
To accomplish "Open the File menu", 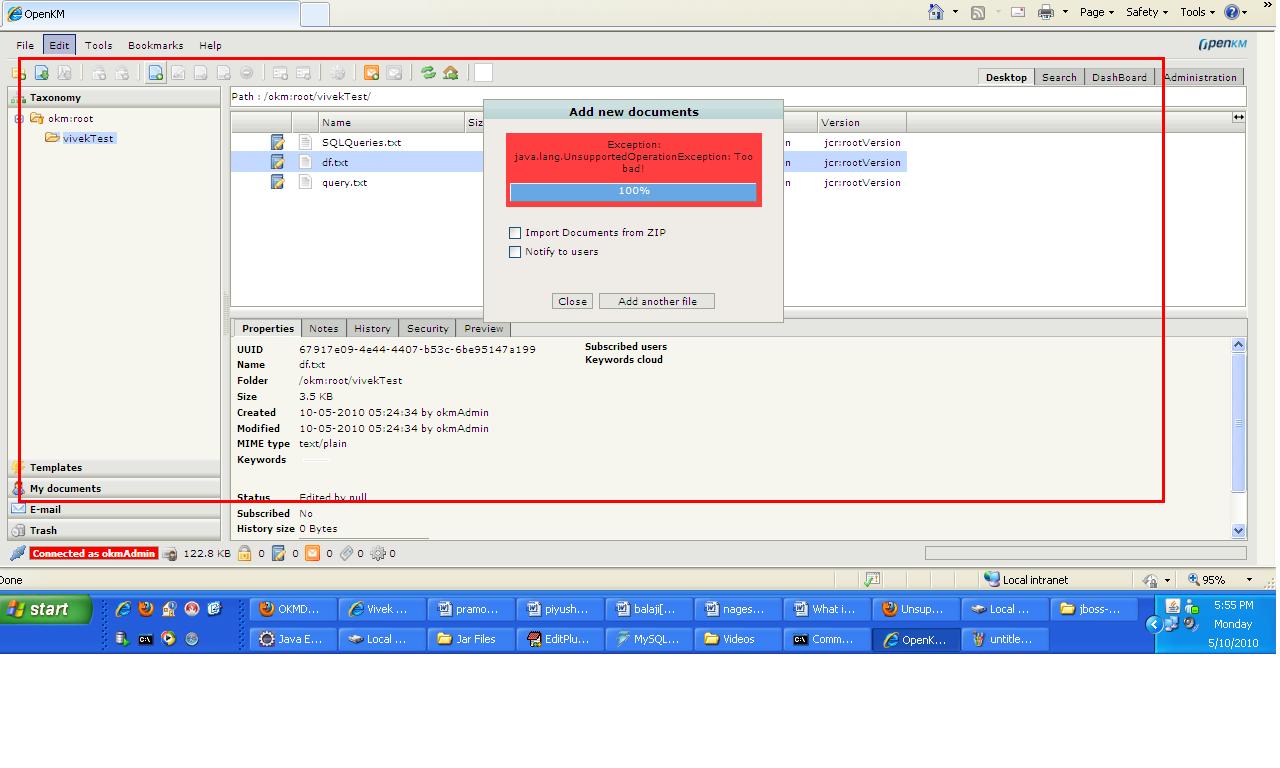I will click(x=25, y=45).
